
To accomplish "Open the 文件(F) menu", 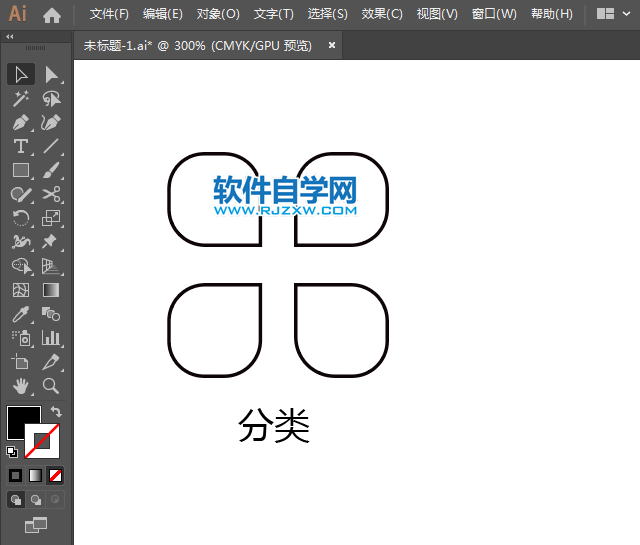I will point(109,14).
